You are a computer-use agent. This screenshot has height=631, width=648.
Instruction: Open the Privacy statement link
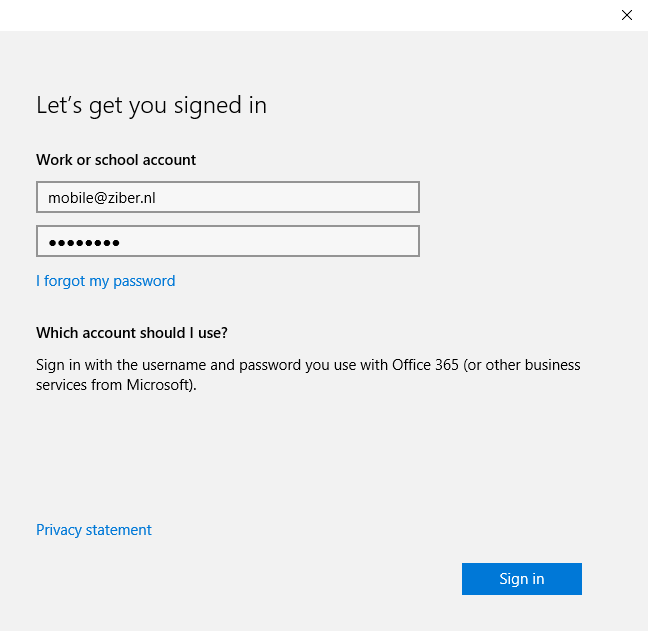94,530
